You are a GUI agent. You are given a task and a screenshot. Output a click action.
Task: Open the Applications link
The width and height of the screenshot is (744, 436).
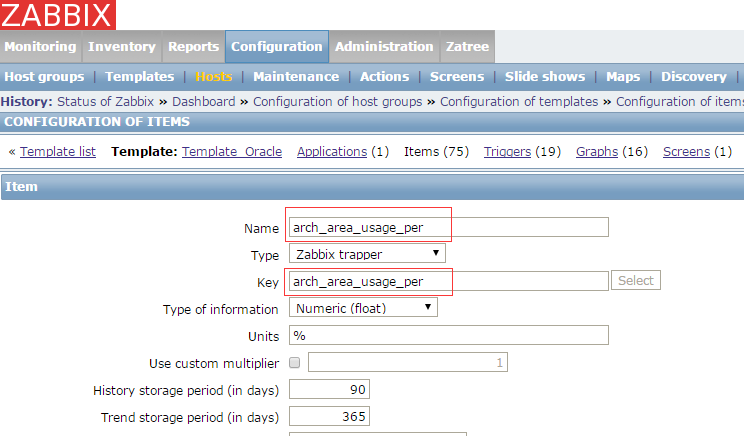click(x=332, y=152)
